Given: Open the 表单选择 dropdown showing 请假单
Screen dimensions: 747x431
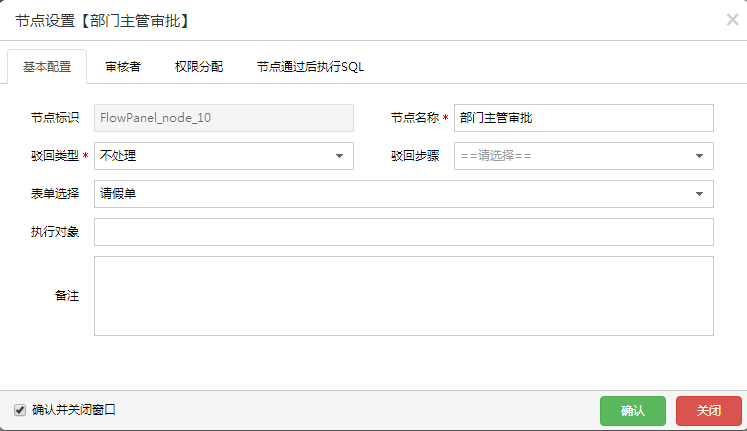Looking at the screenshot, I should tap(404, 194).
